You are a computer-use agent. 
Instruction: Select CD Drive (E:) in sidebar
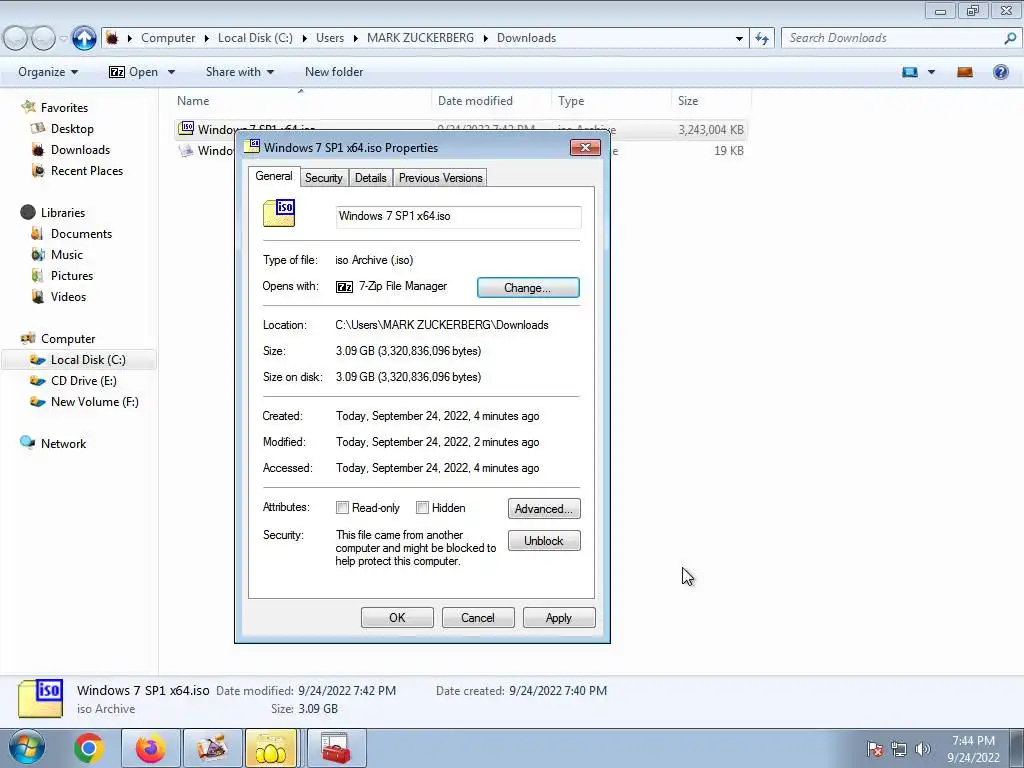(x=83, y=381)
